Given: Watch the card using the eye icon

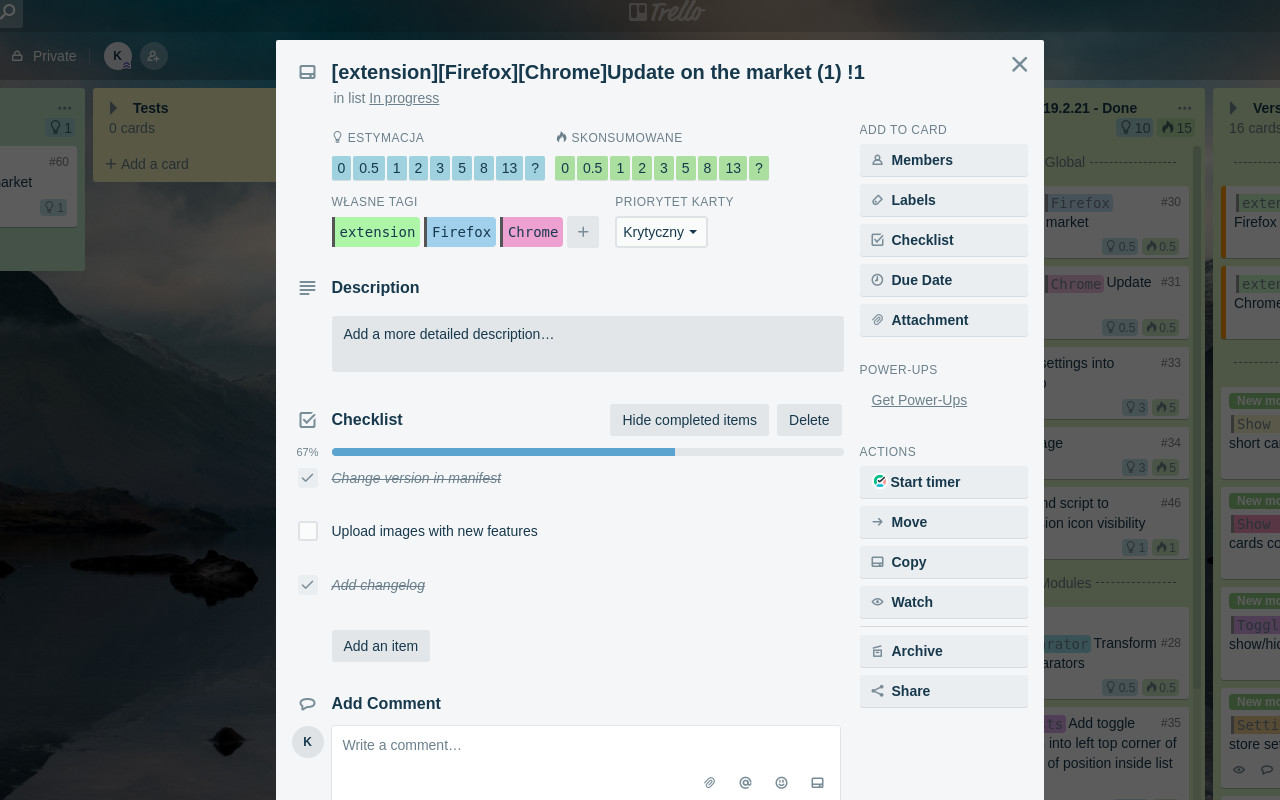Looking at the screenshot, I should (x=877, y=601).
